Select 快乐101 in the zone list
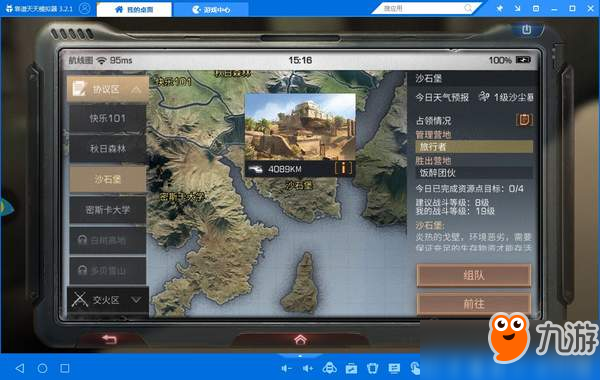This screenshot has height=380, width=600. click(x=108, y=118)
